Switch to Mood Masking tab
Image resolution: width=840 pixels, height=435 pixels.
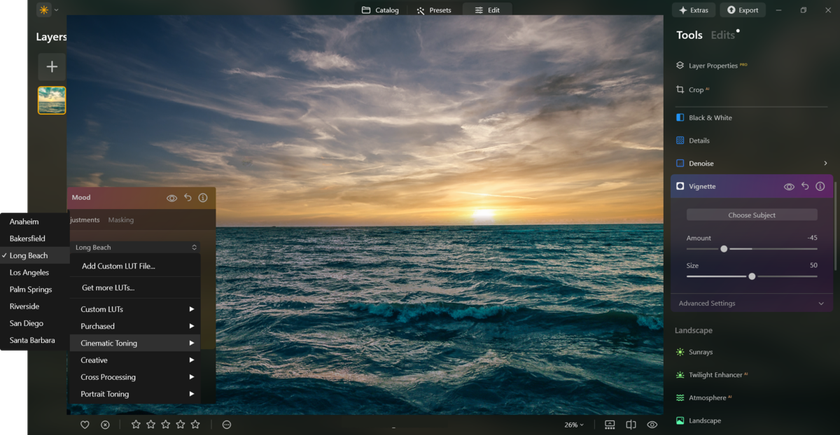click(121, 220)
